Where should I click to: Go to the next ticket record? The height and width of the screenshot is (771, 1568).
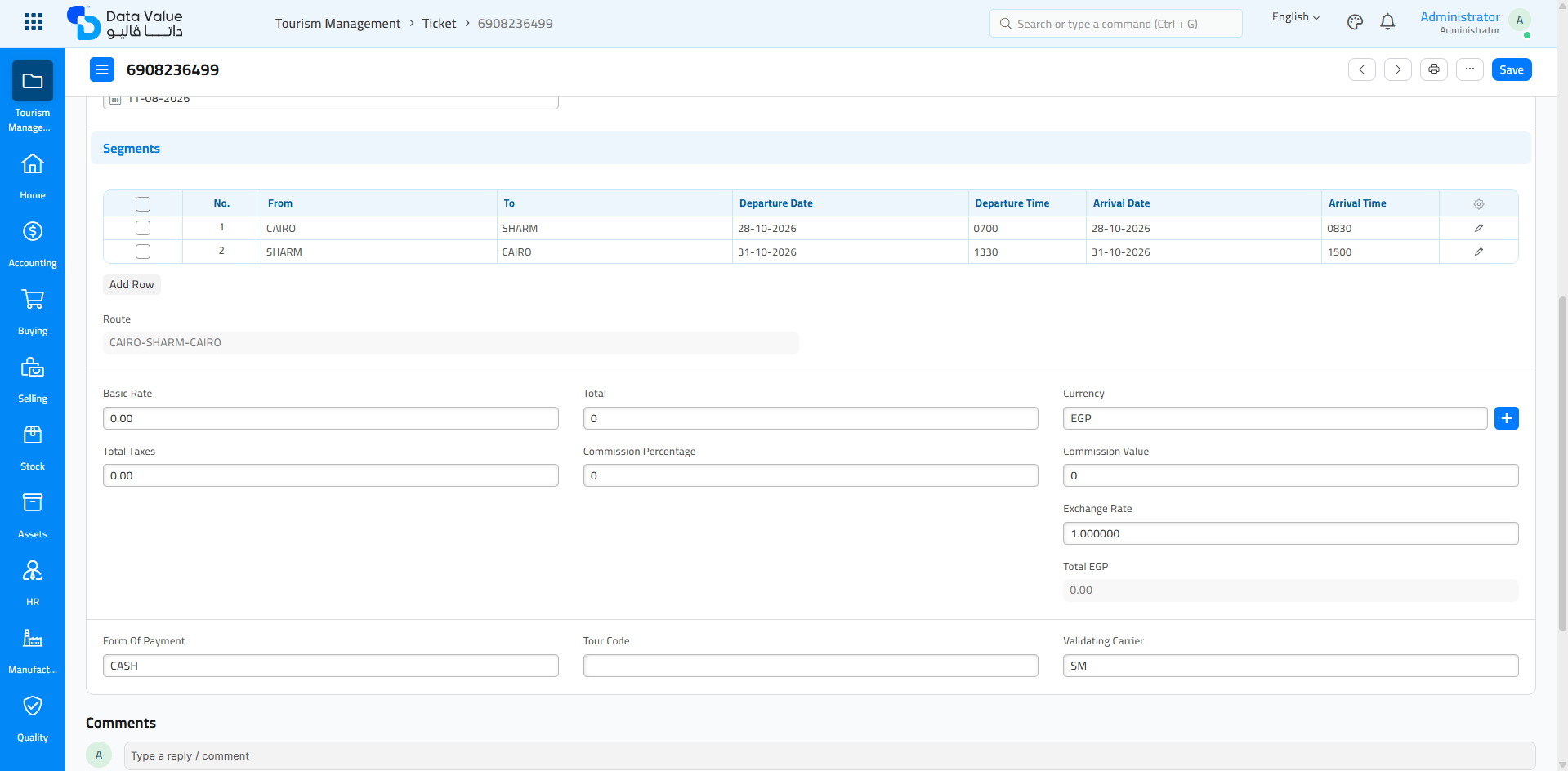(1398, 69)
